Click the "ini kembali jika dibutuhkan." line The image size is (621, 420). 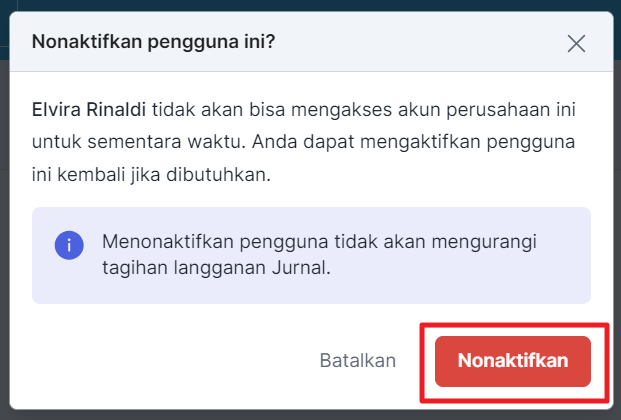151,174
